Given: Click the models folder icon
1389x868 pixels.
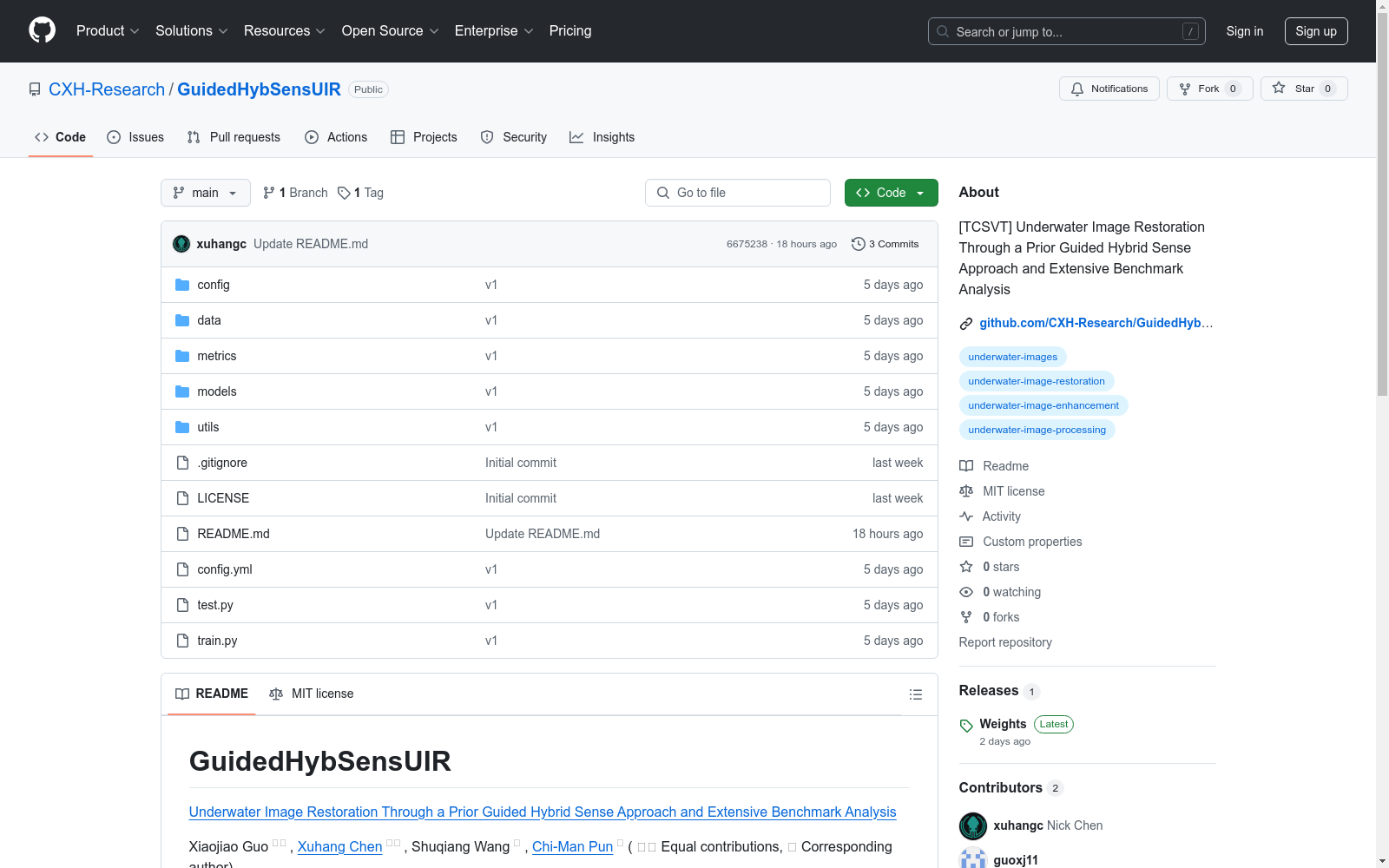Looking at the screenshot, I should point(182,391).
